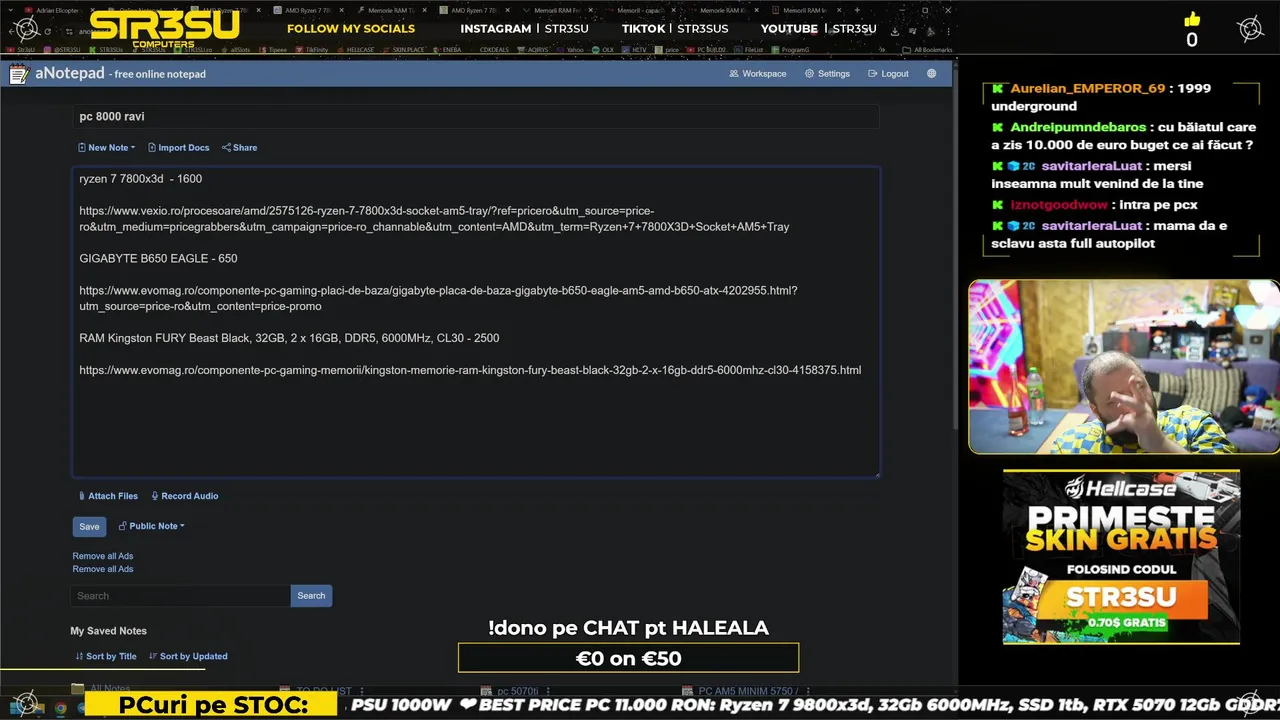Click the notes Search input field
Image resolution: width=1280 pixels, height=720 pixels.
181,596
